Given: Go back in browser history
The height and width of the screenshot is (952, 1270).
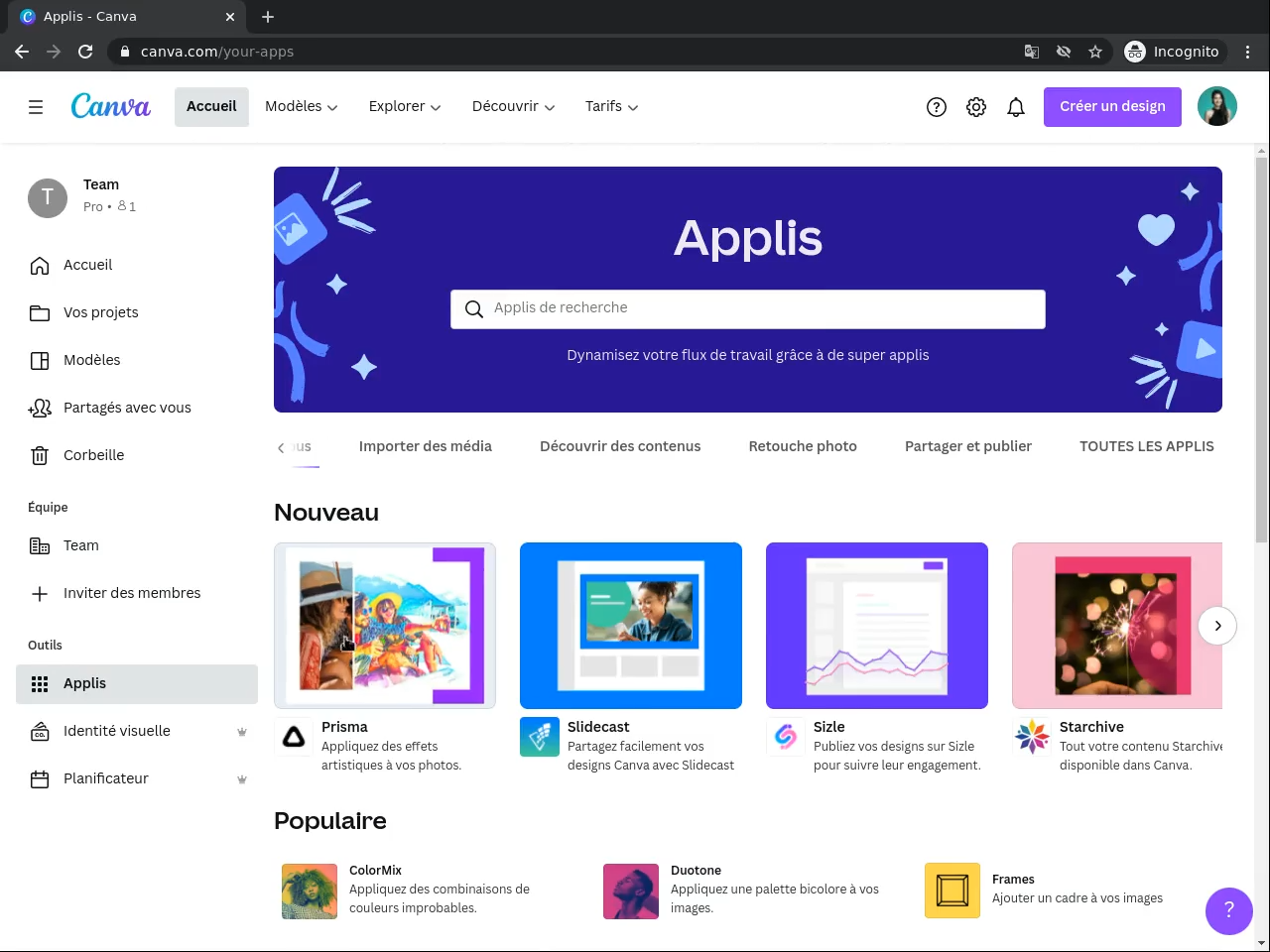Looking at the screenshot, I should 22,52.
